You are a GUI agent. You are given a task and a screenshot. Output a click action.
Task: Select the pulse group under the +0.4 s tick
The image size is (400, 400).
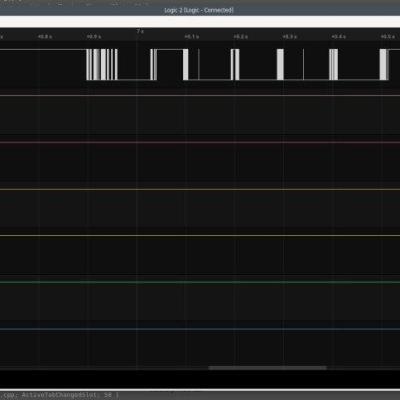[333, 65]
